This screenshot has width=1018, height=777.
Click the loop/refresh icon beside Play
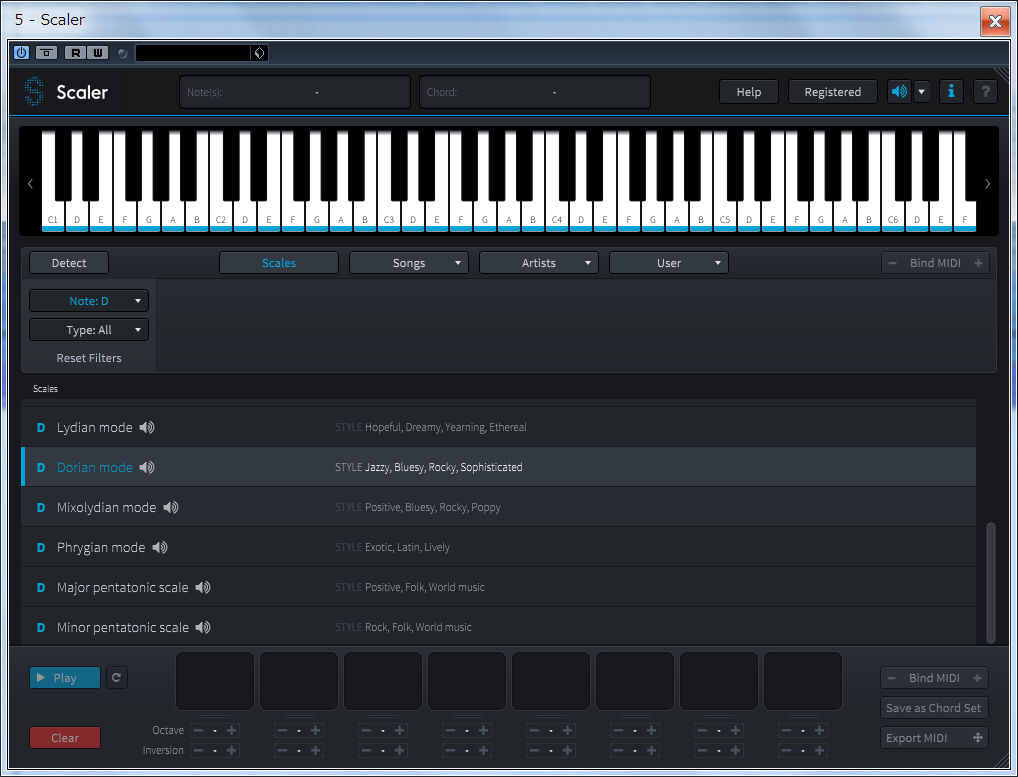pos(116,678)
